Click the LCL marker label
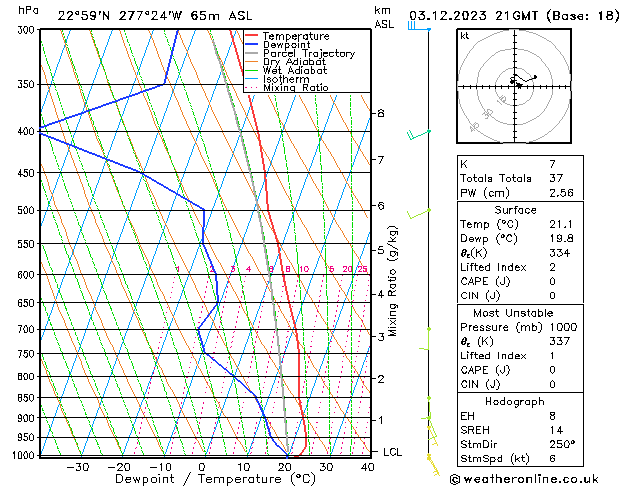 click(x=392, y=452)
